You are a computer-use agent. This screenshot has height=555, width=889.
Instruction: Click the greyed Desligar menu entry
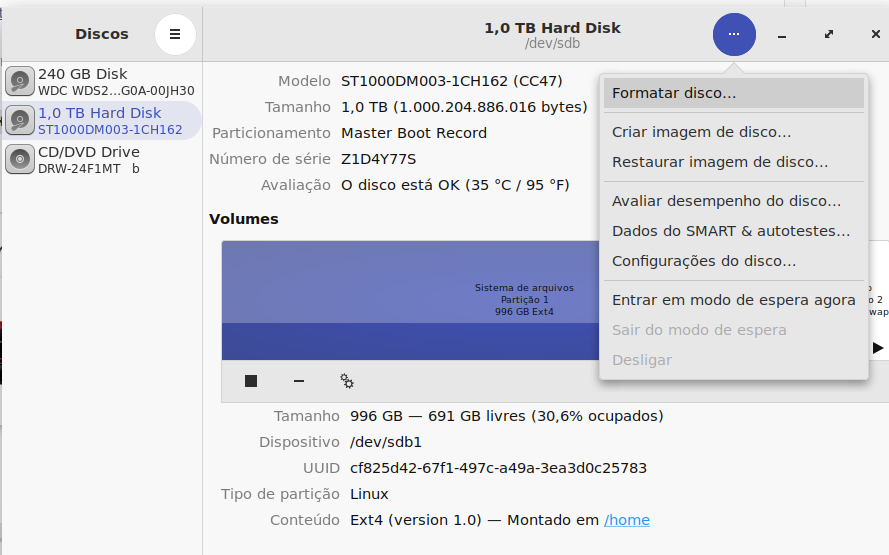tap(734, 361)
